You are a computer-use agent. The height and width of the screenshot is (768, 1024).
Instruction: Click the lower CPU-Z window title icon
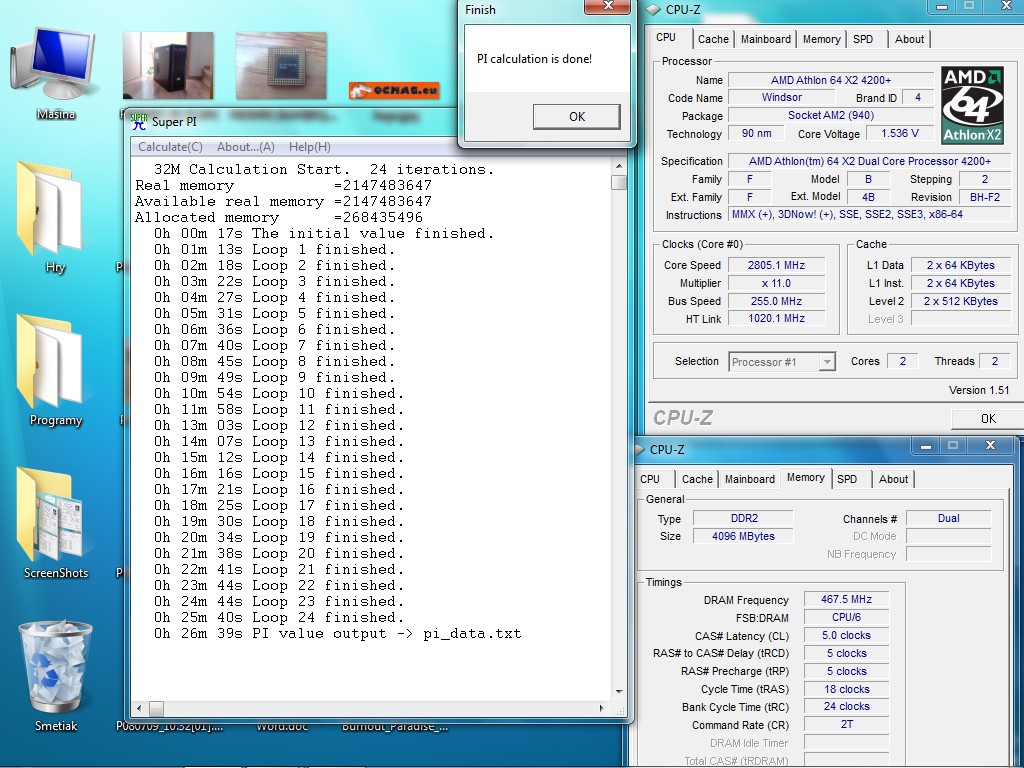click(640, 449)
